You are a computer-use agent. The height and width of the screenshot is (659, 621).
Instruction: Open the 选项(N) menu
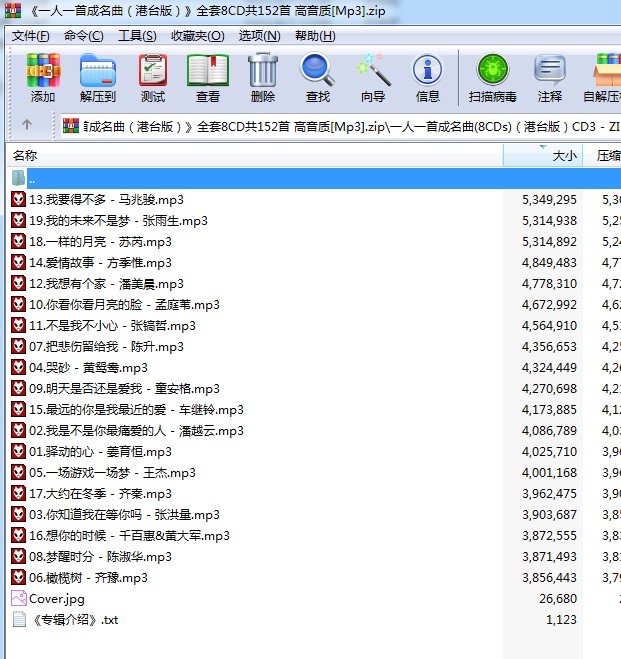click(259, 36)
